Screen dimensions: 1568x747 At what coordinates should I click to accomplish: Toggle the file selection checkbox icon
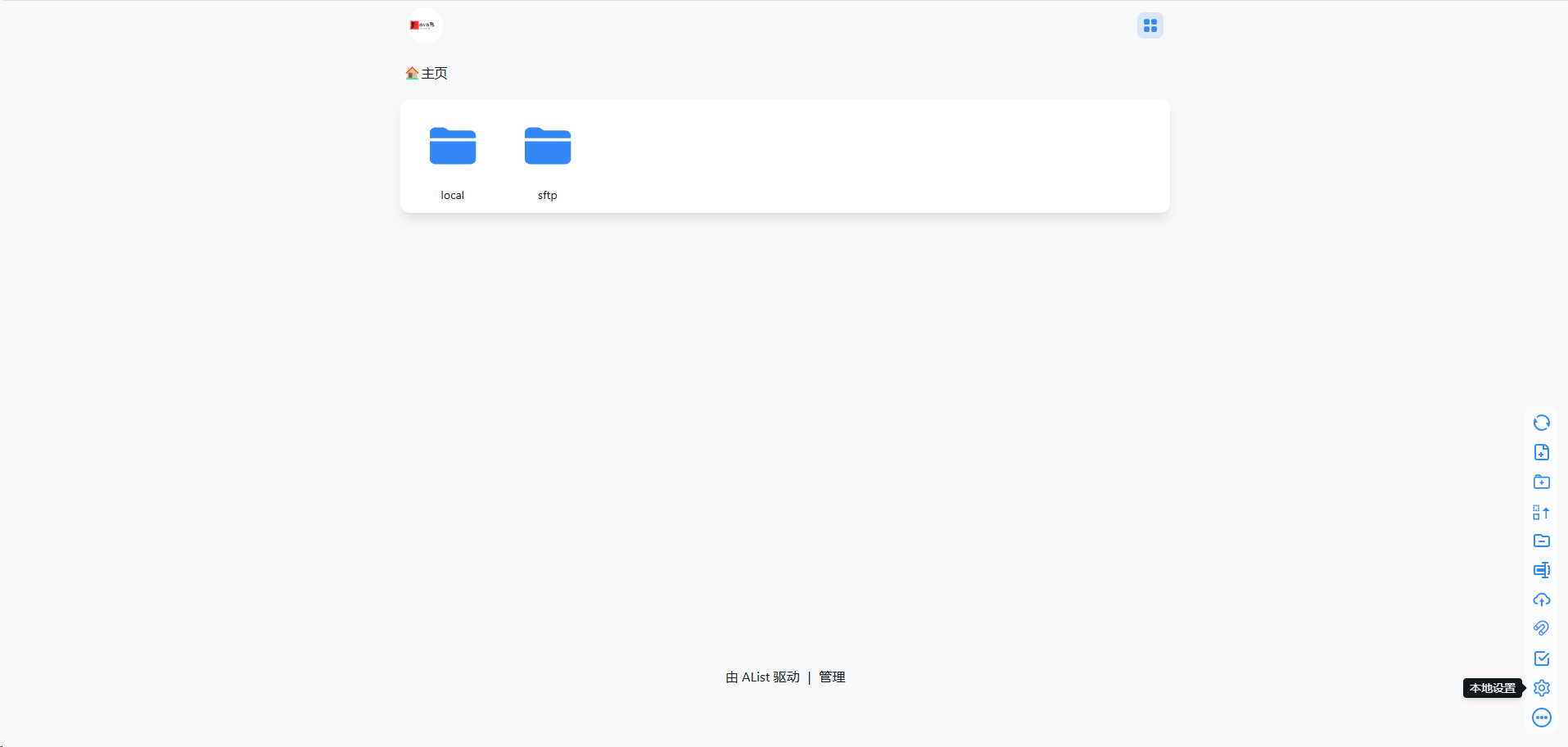pyautogui.click(x=1541, y=659)
